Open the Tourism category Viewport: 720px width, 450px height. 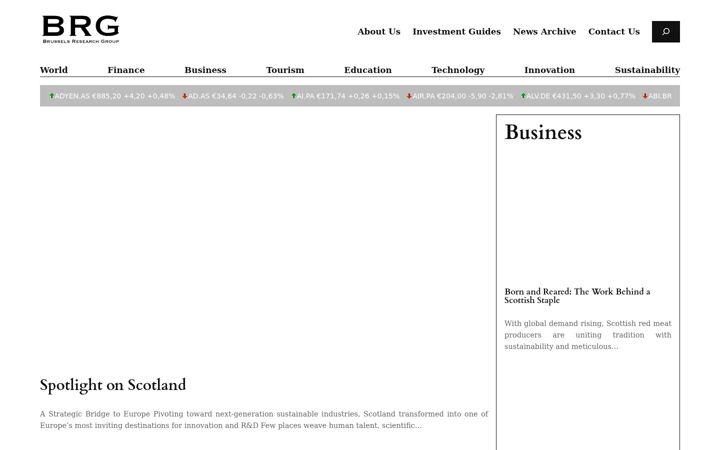[285, 70]
